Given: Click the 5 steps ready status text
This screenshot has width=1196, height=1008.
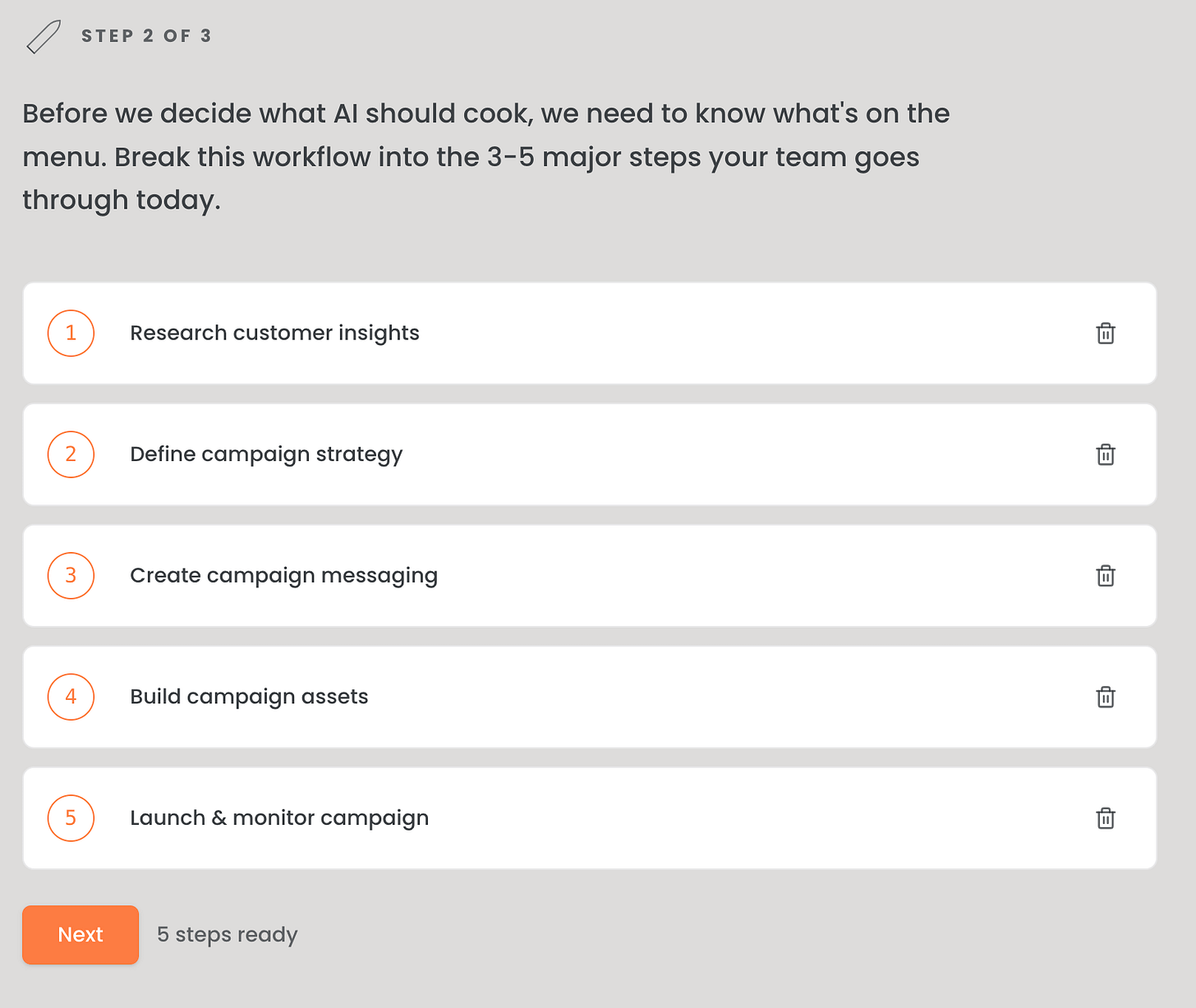Looking at the screenshot, I should 227,935.
